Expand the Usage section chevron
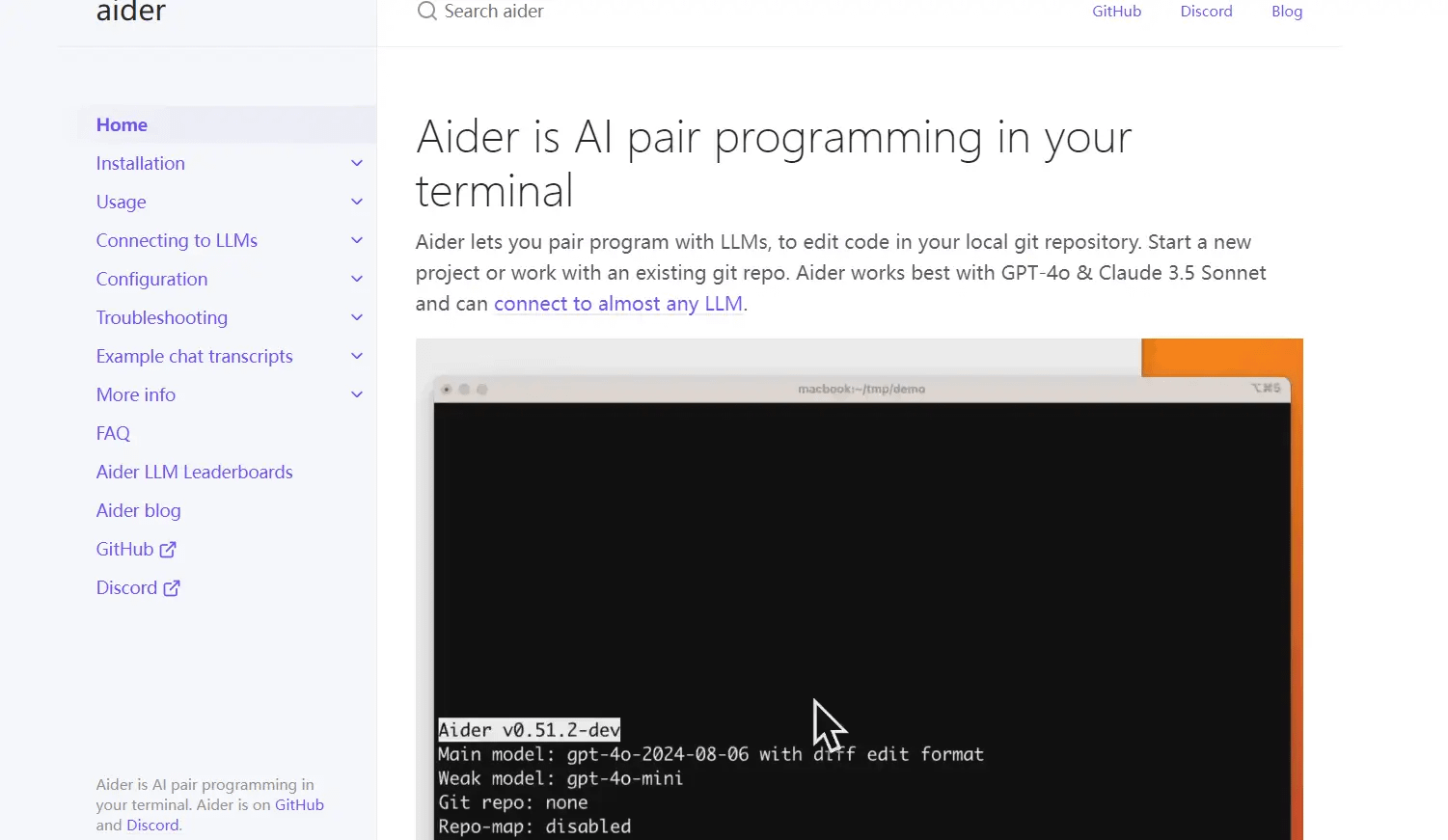The image size is (1448, 840). [357, 203]
